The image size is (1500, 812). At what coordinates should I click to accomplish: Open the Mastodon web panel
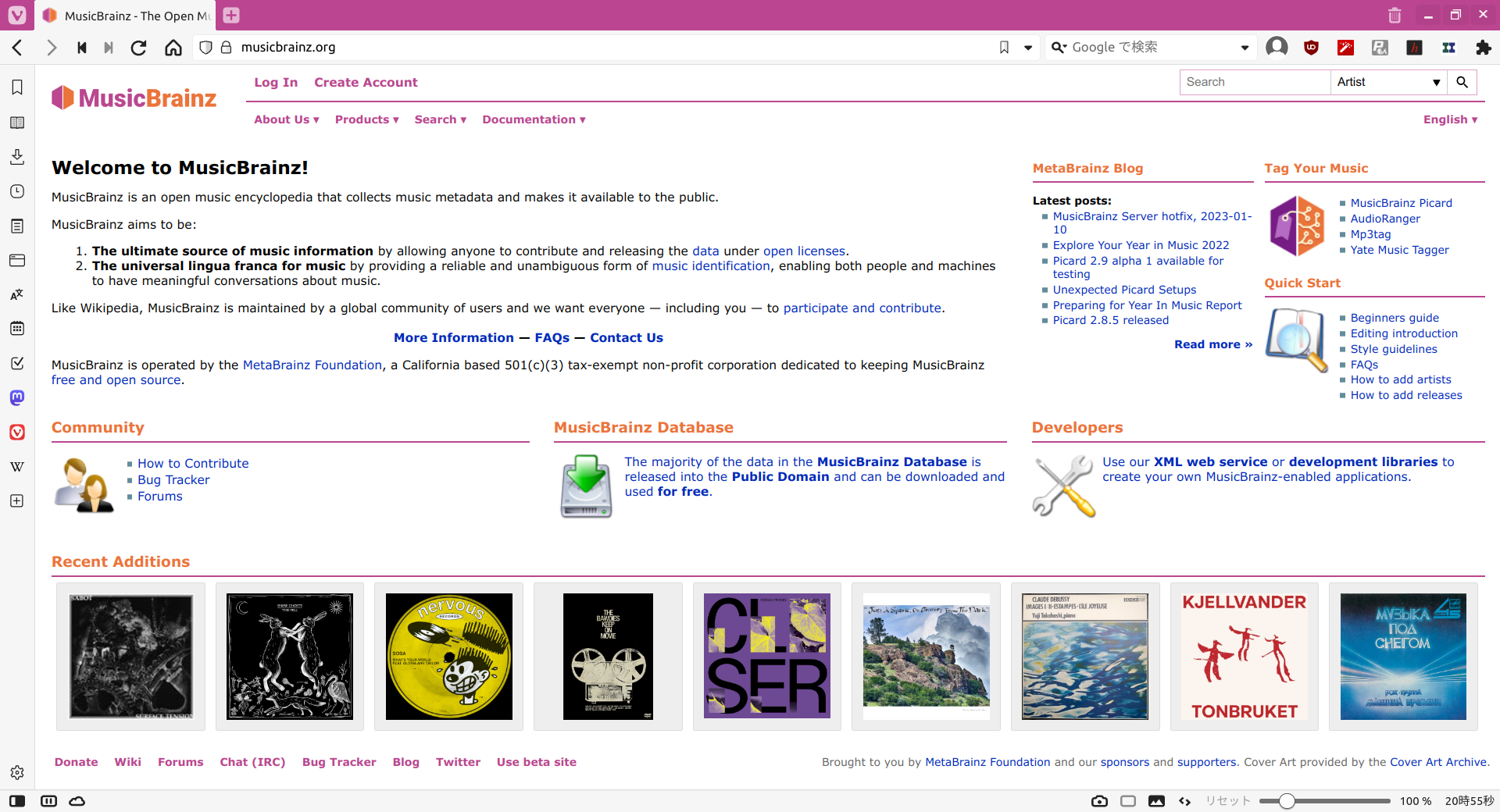click(17, 397)
